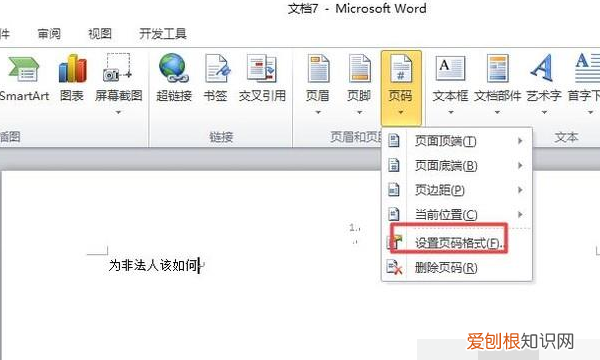Expand the 页眉 dropdown arrow
Viewport: 600px width, 360px height.
coord(318,112)
